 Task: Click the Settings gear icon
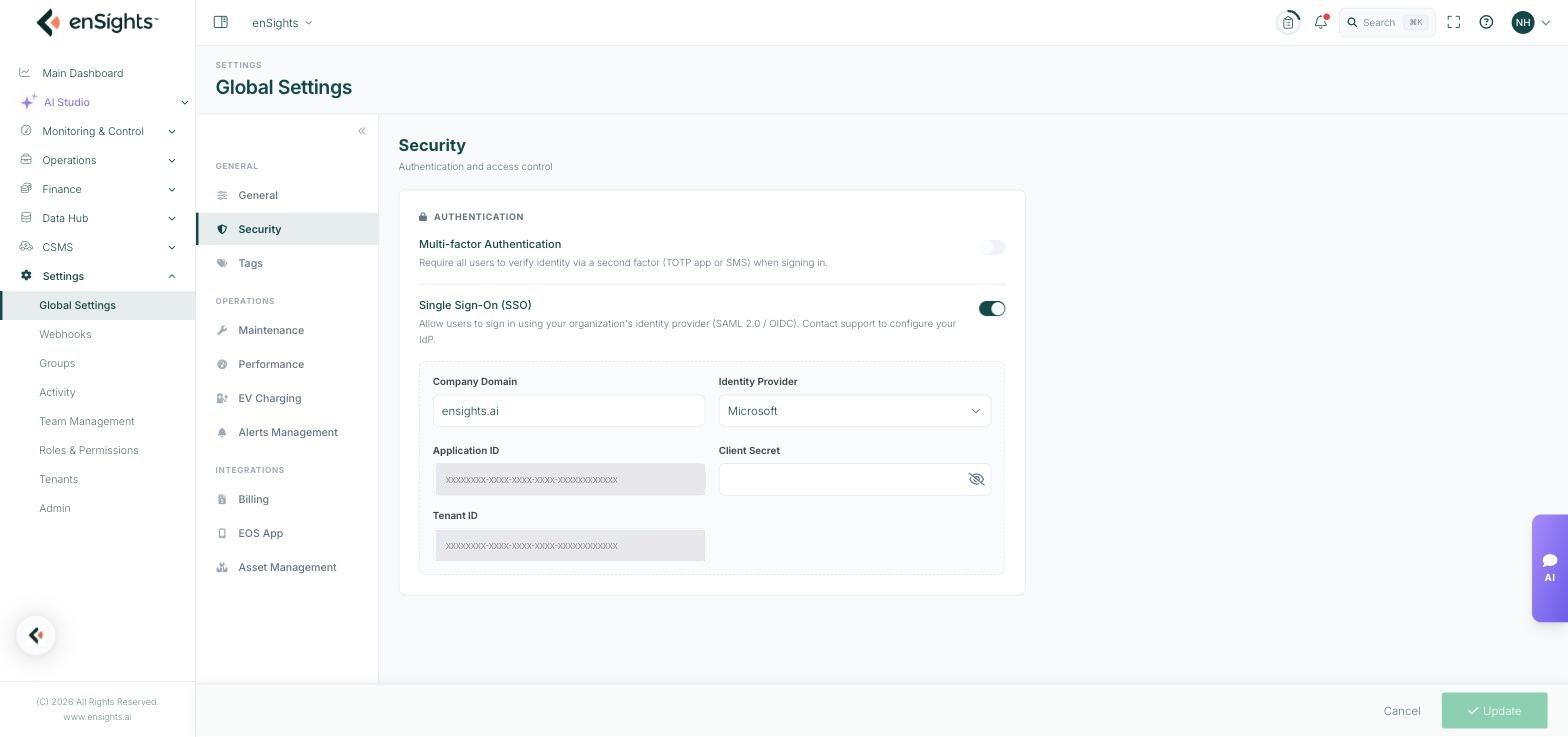(26, 276)
